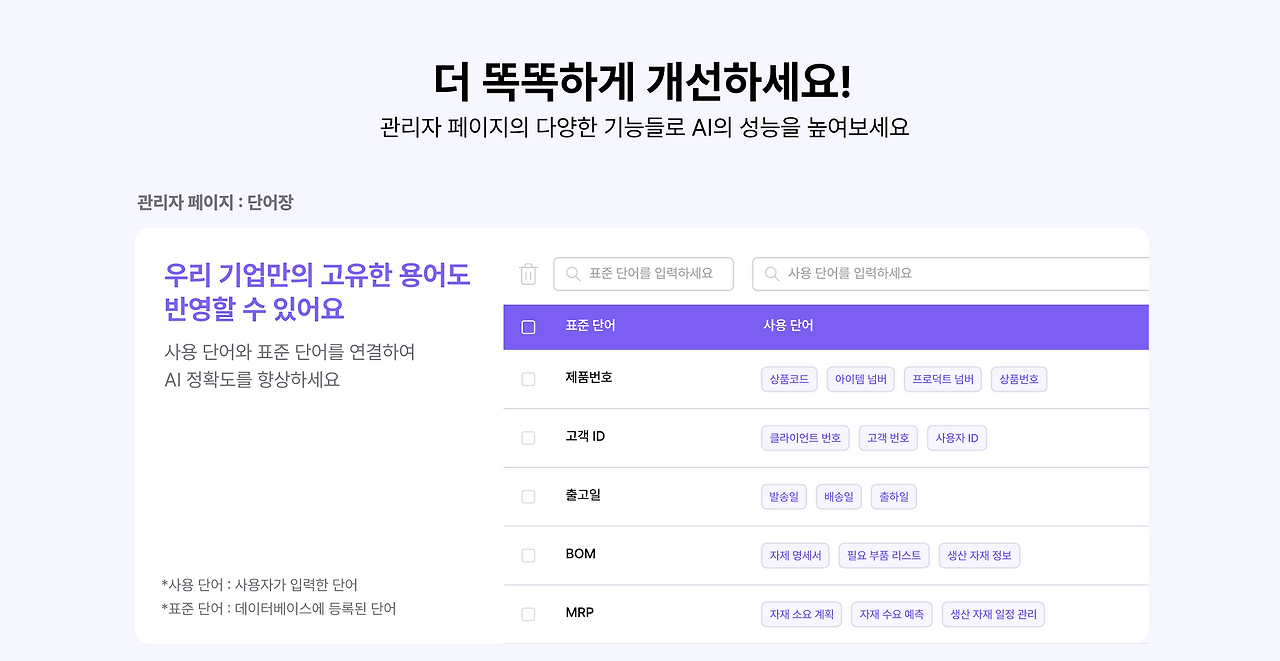Image resolution: width=1280 pixels, height=661 pixels.
Task: Click the 자재 소요 계획 tag
Action: click(801, 614)
